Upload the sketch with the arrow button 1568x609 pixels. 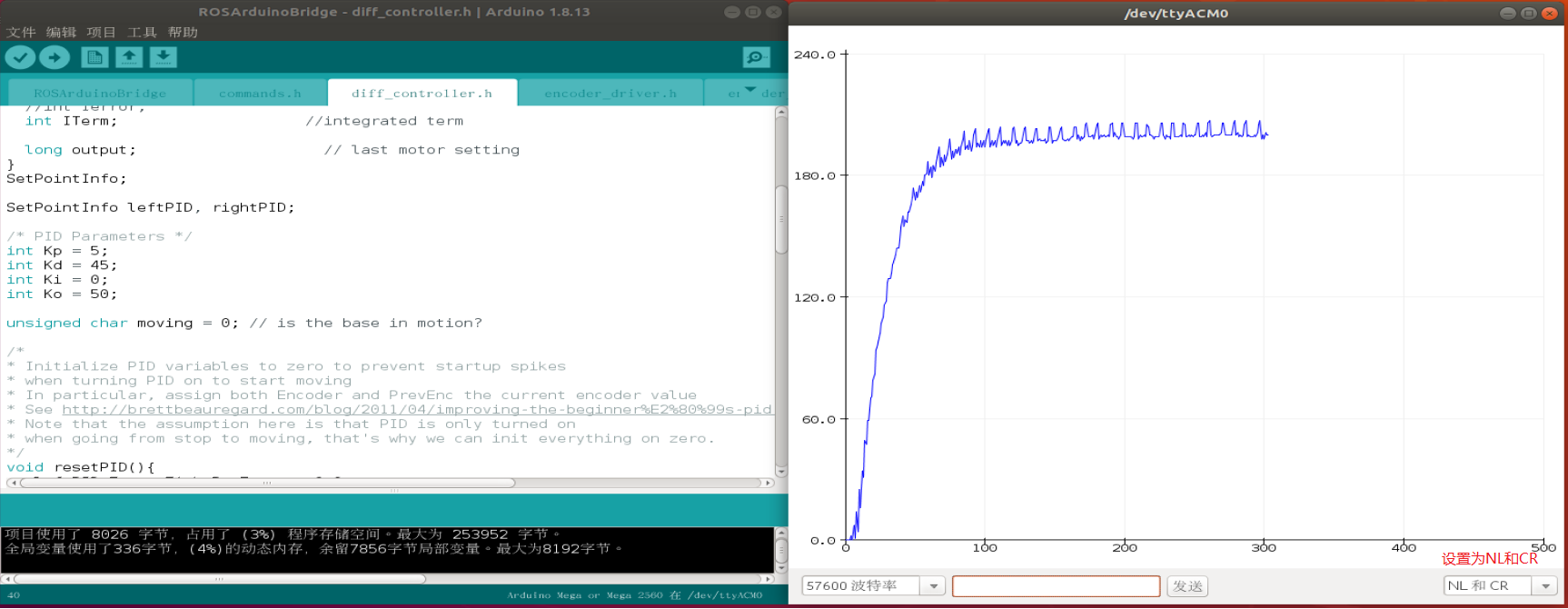[x=55, y=57]
